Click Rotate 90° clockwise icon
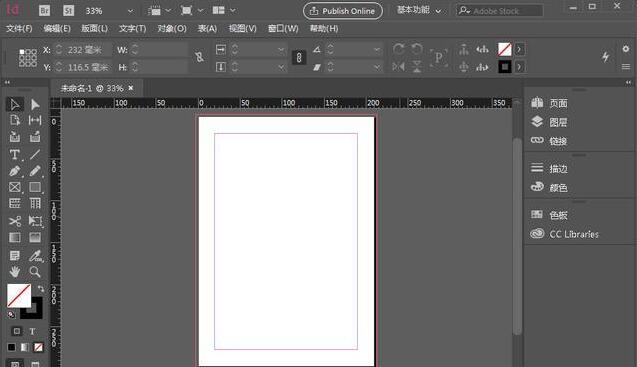 coord(399,50)
